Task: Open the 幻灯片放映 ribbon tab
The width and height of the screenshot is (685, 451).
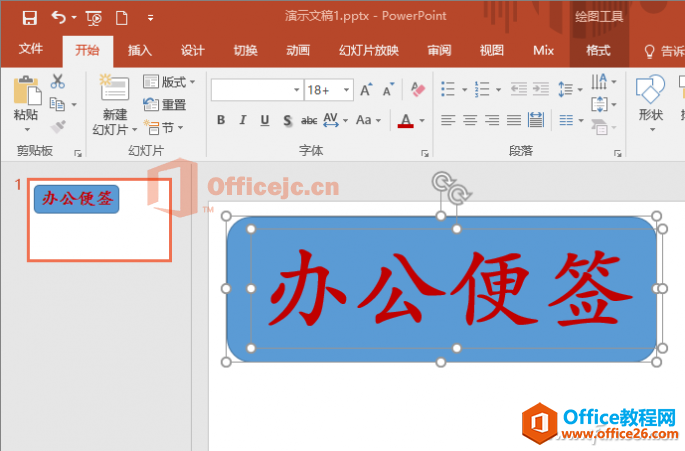Action: pyautogui.click(x=369, y=51)
